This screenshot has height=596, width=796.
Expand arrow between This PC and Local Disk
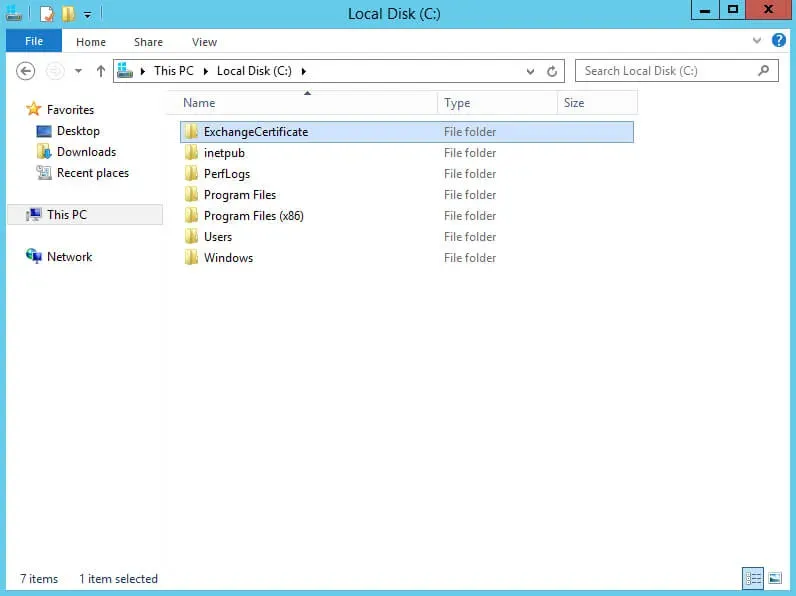tap(206, 71)
